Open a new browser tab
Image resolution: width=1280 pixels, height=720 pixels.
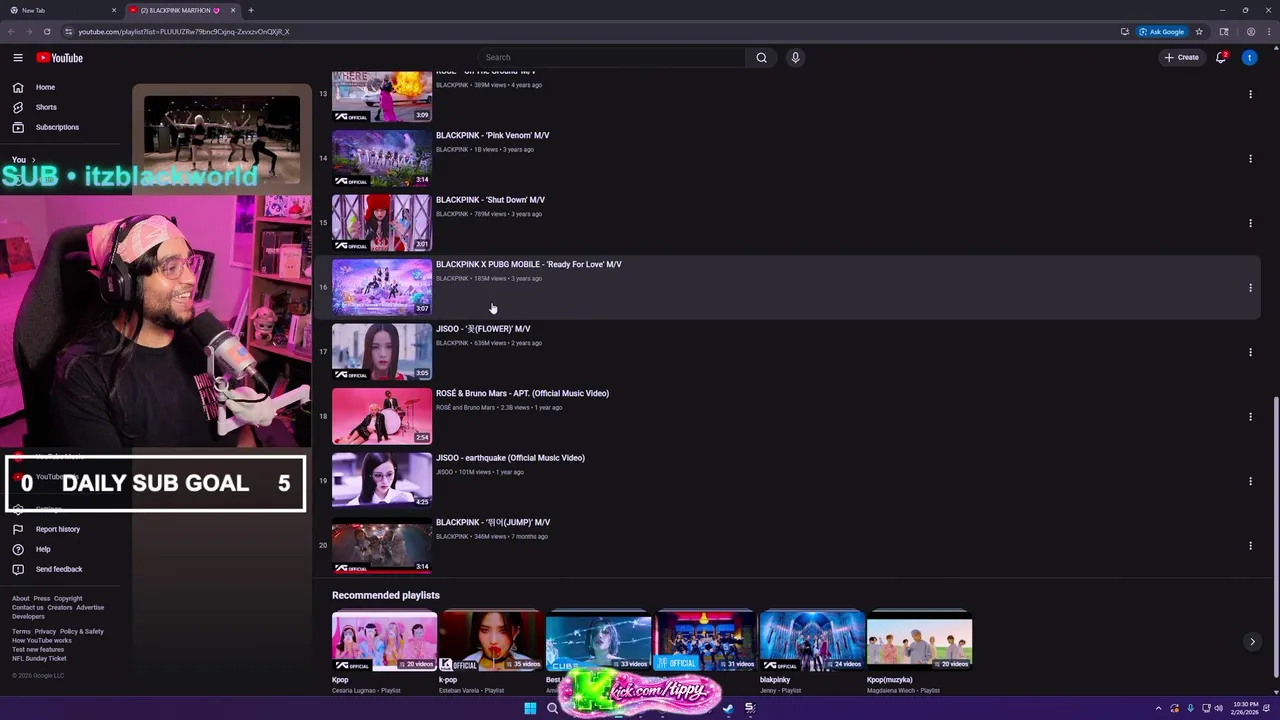pos(250,10)
